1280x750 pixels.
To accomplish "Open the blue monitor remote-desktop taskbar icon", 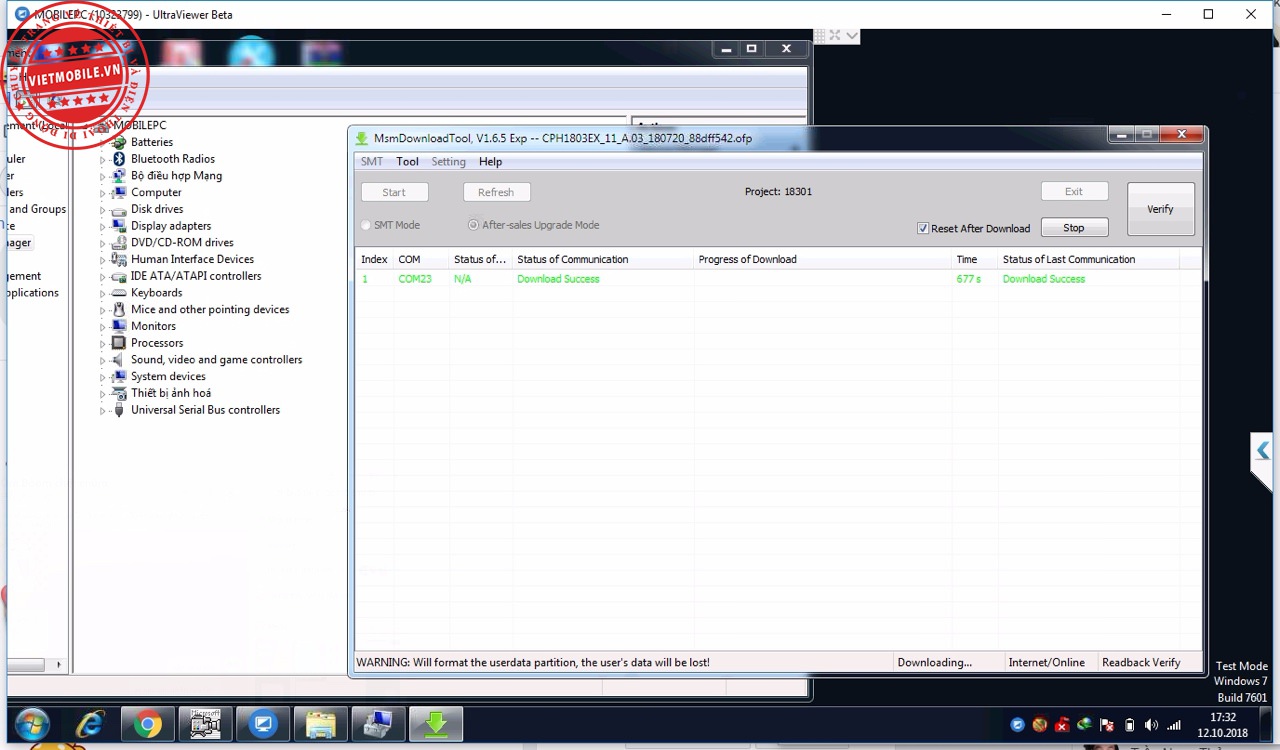I will click(264, 724).
